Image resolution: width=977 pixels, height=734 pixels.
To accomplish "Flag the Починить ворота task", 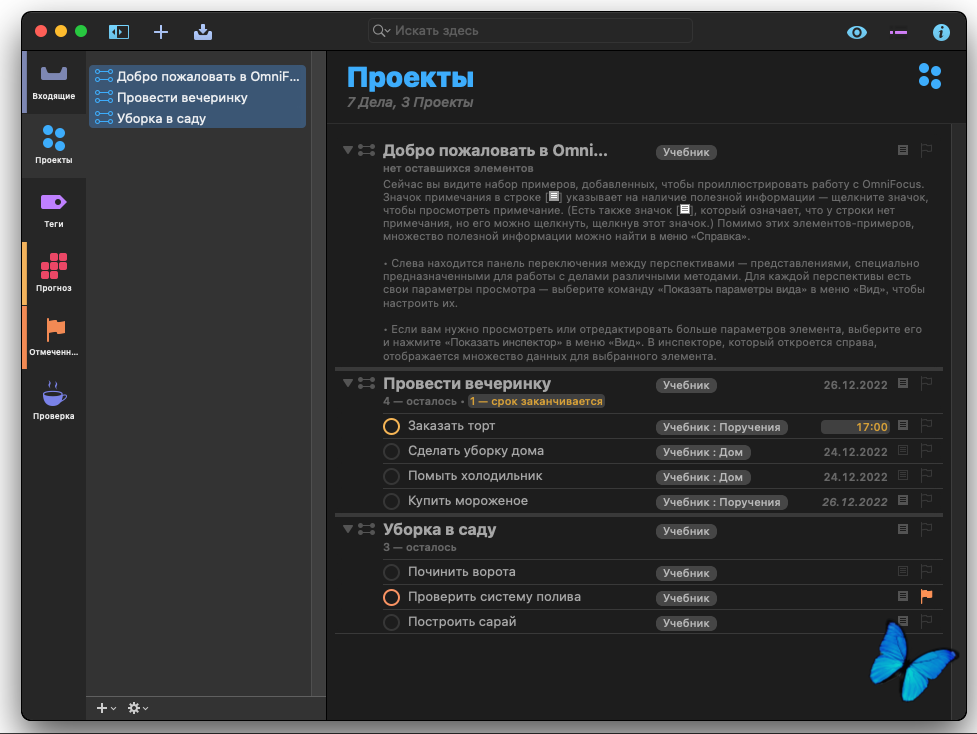I will click(927, 571).
